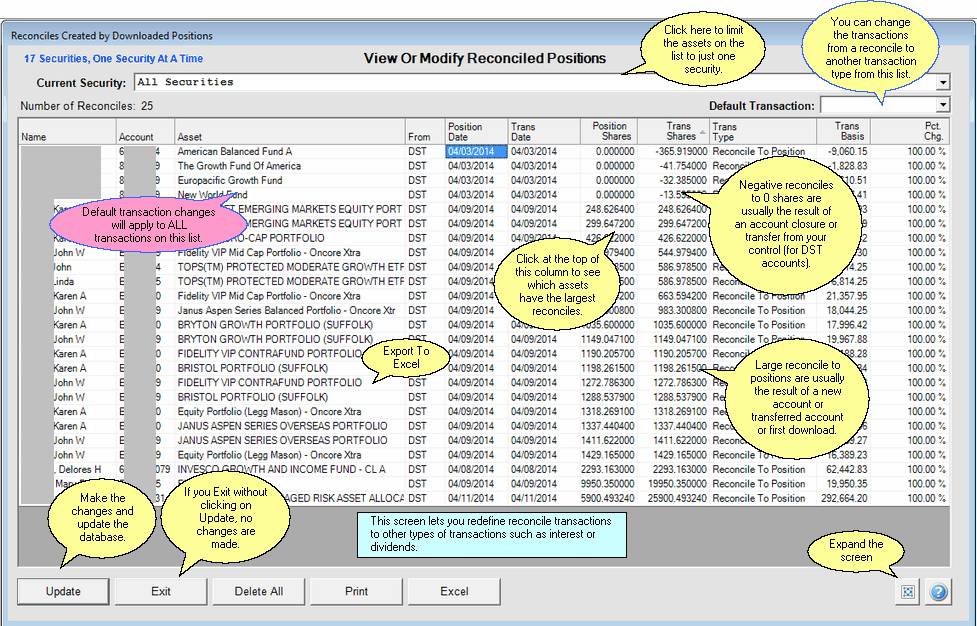
Task: Select The Growth Fund Of America row
Action: coord(239,166)
